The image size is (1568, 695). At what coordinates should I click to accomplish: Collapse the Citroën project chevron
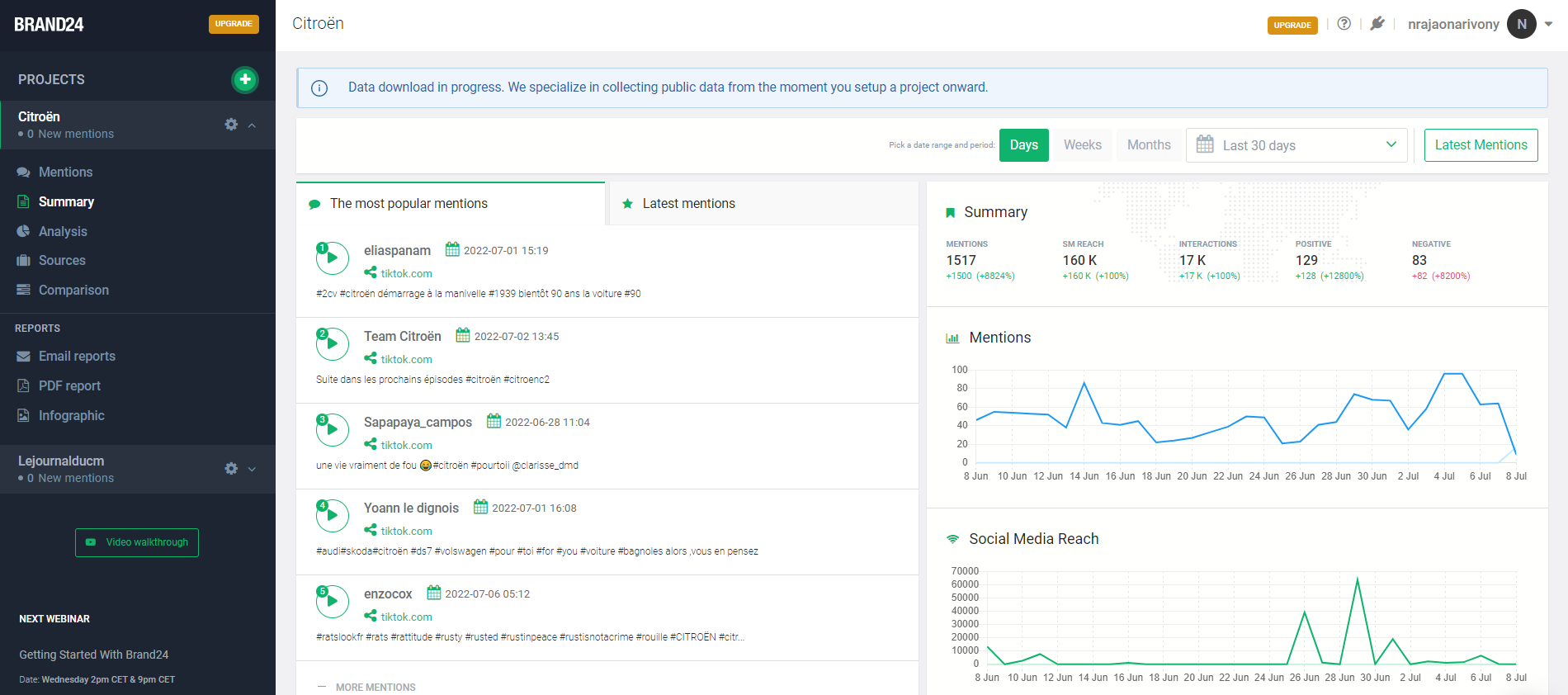[252, 125]
